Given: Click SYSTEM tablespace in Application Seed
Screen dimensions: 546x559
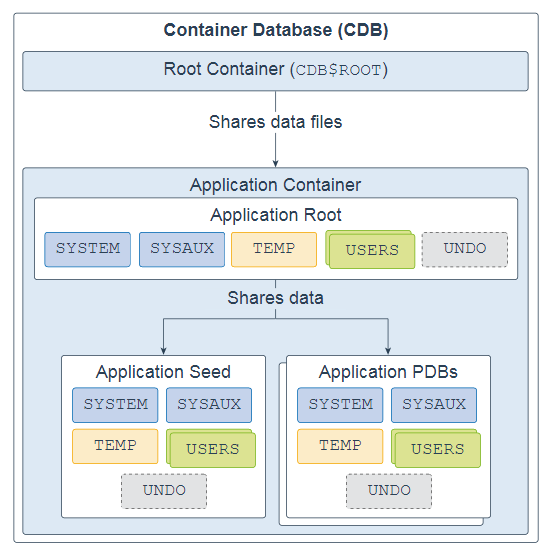Looking at the screenshot, I should click(115, 405).
